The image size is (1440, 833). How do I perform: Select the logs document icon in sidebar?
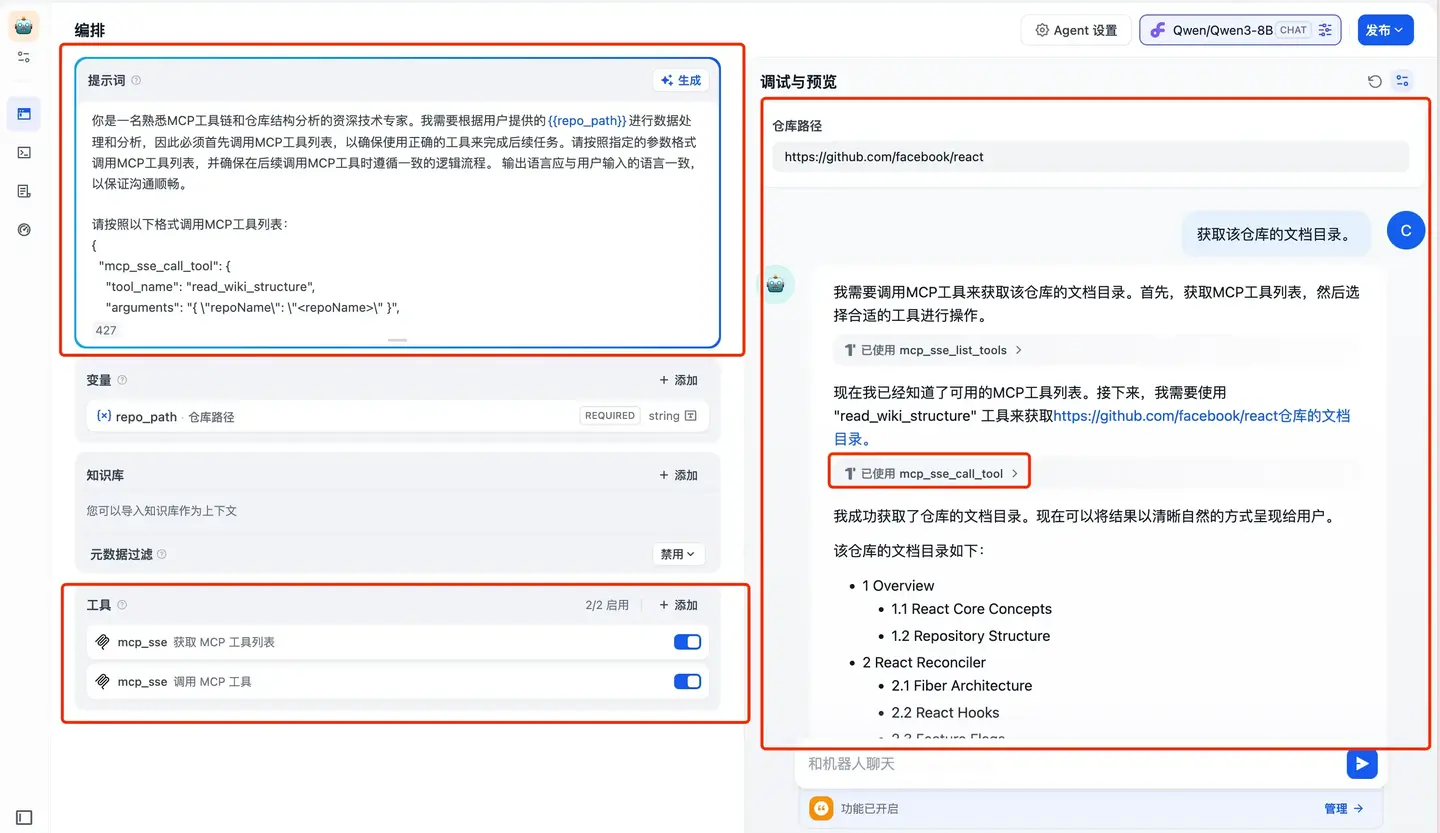coord(24,190)
